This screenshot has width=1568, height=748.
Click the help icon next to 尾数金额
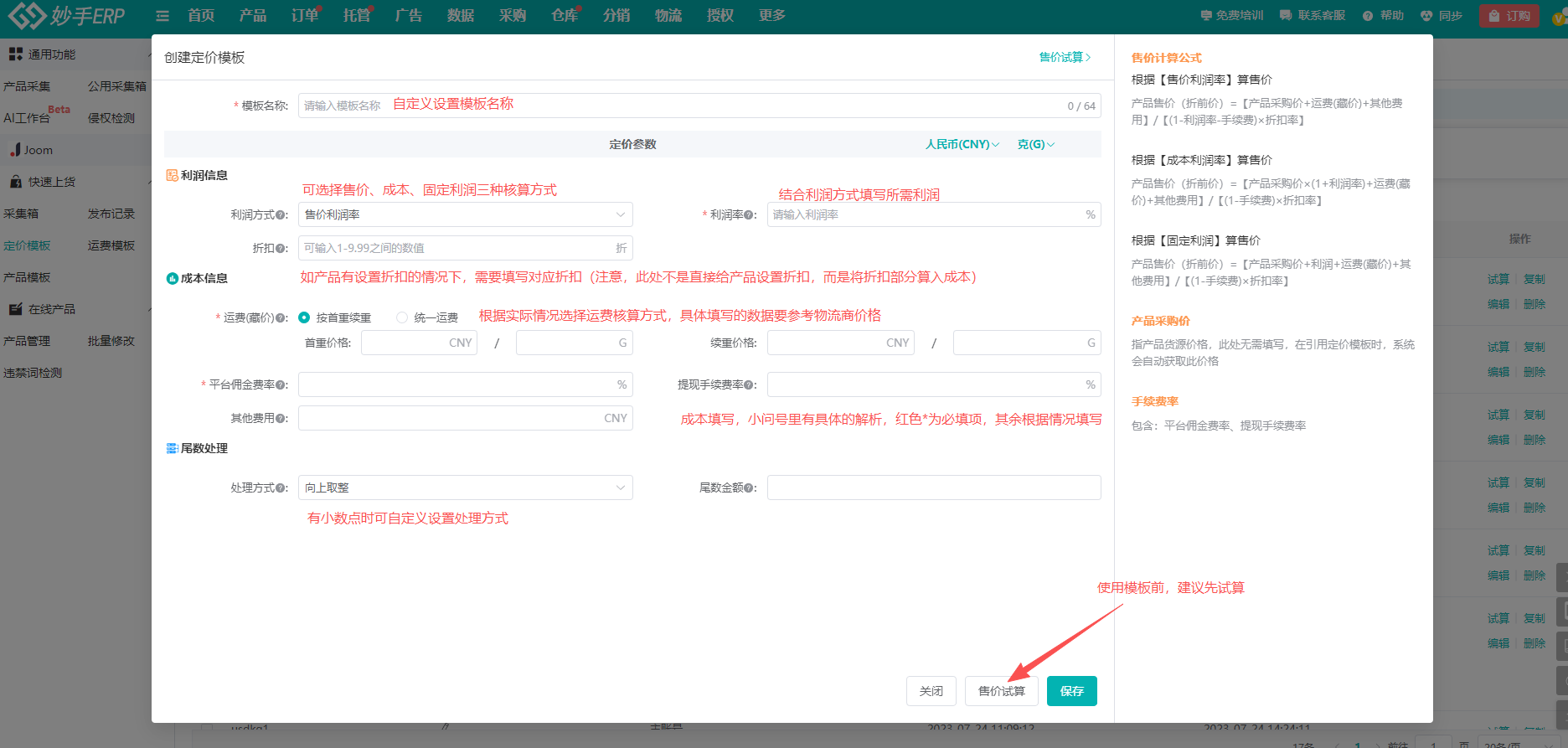click(749, 488)
